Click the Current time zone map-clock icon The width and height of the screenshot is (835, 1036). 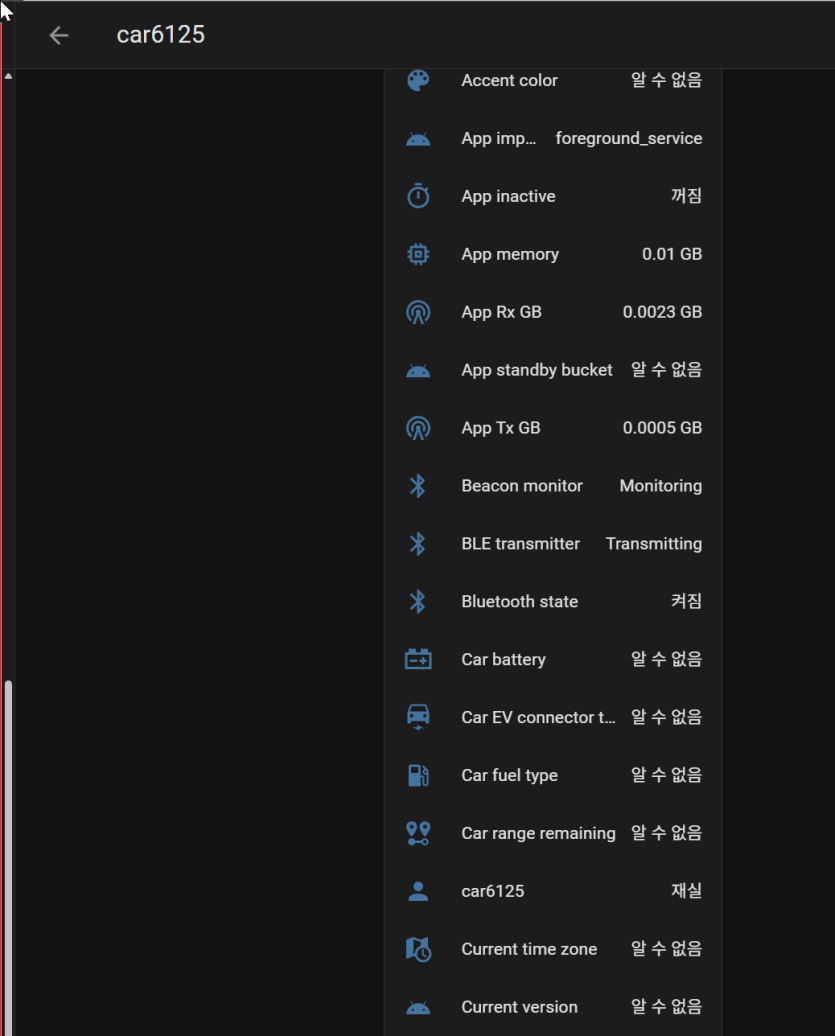click(418, 949)
